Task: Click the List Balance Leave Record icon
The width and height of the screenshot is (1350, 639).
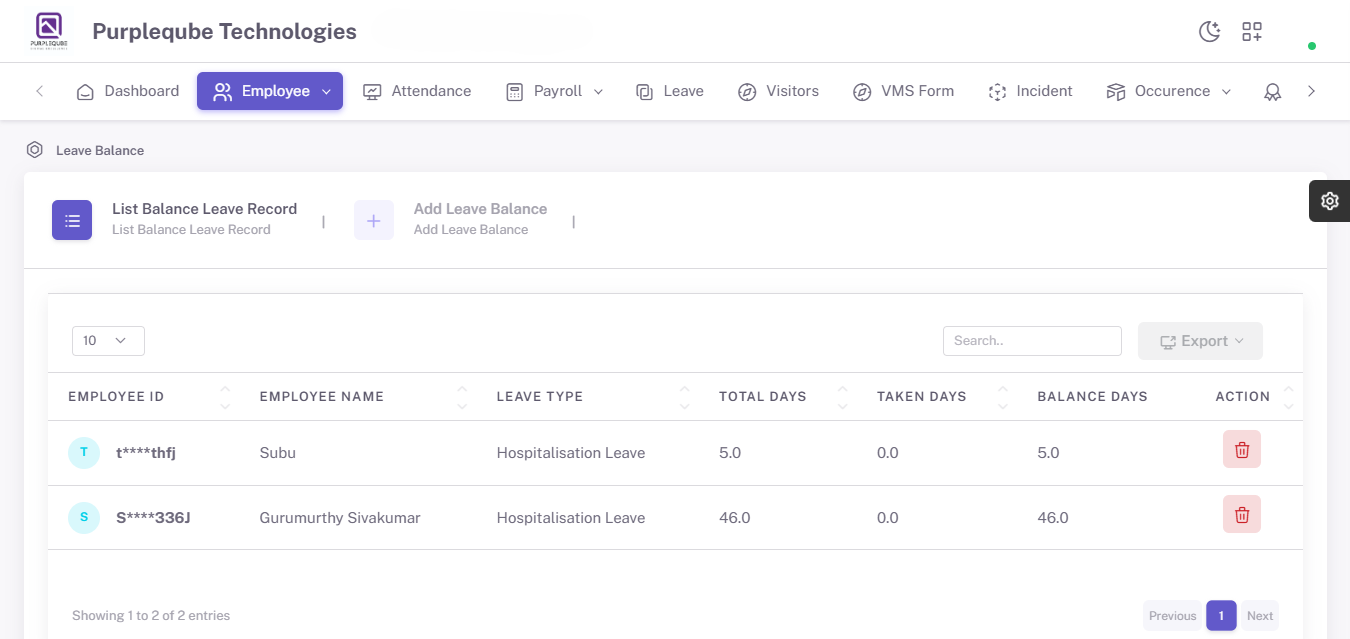Action: coord(72,220)
